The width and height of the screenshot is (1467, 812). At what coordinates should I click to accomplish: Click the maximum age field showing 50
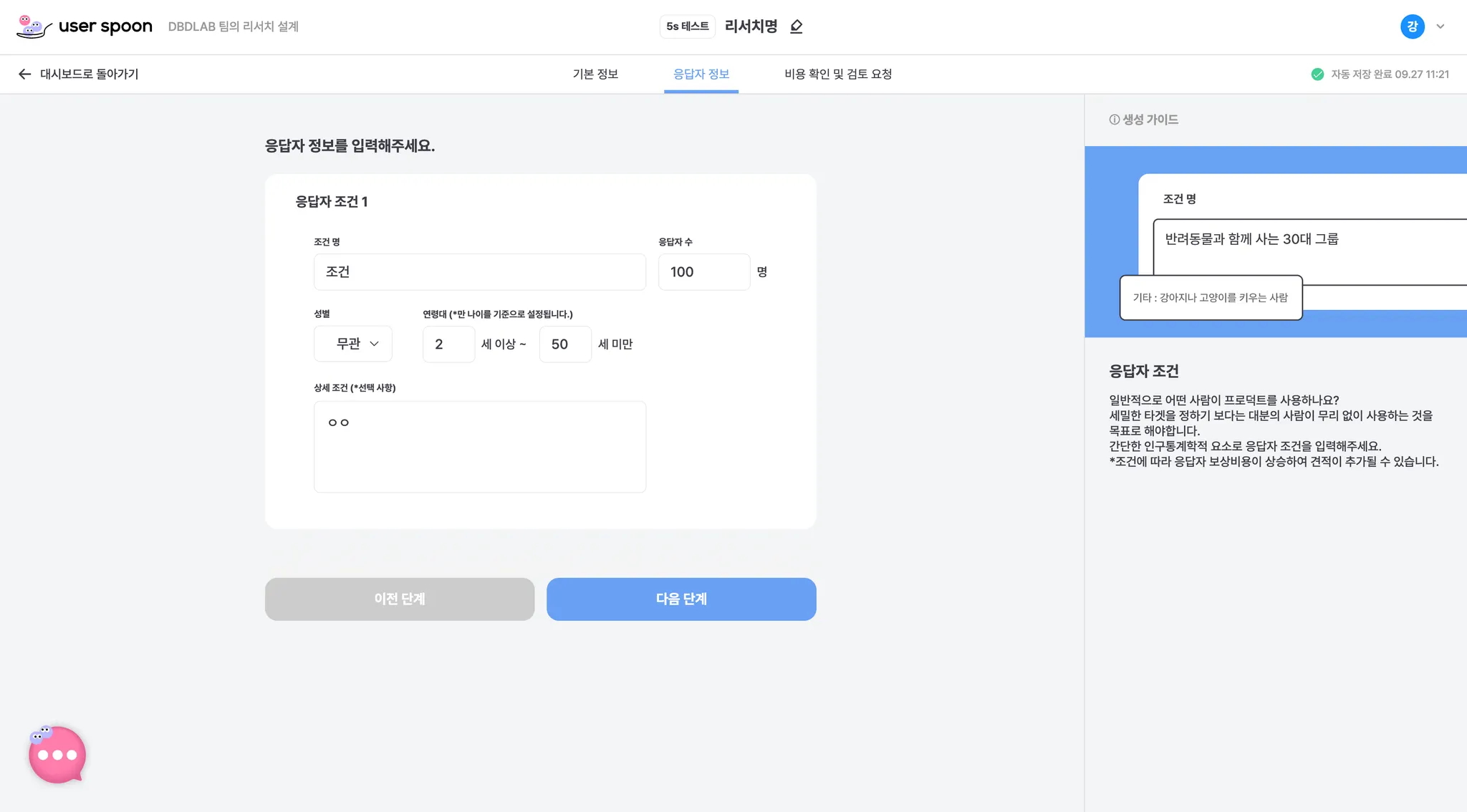(564, 344)
